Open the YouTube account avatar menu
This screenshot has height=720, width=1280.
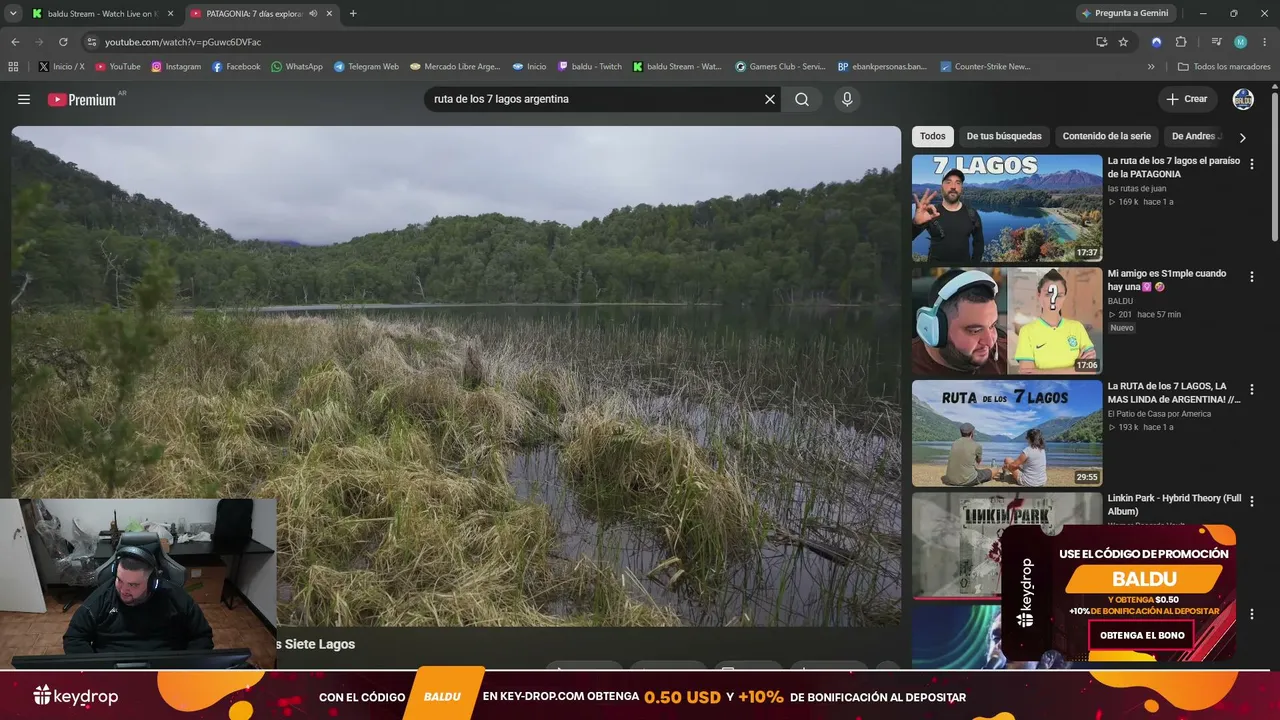pyautogui.click(x=1243, y=99)
